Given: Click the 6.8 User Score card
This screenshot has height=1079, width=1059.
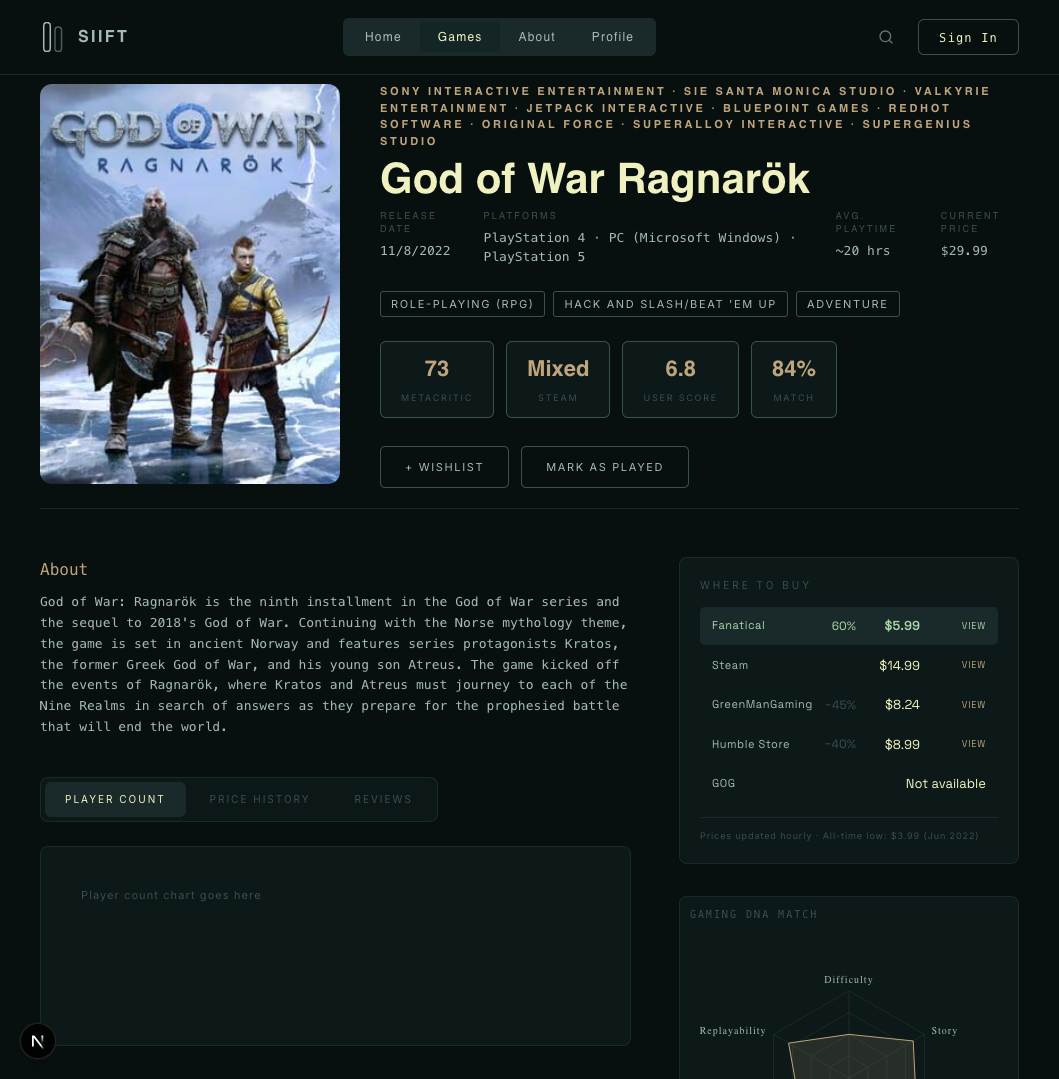Looking at the screenshot, I should 681,379.
